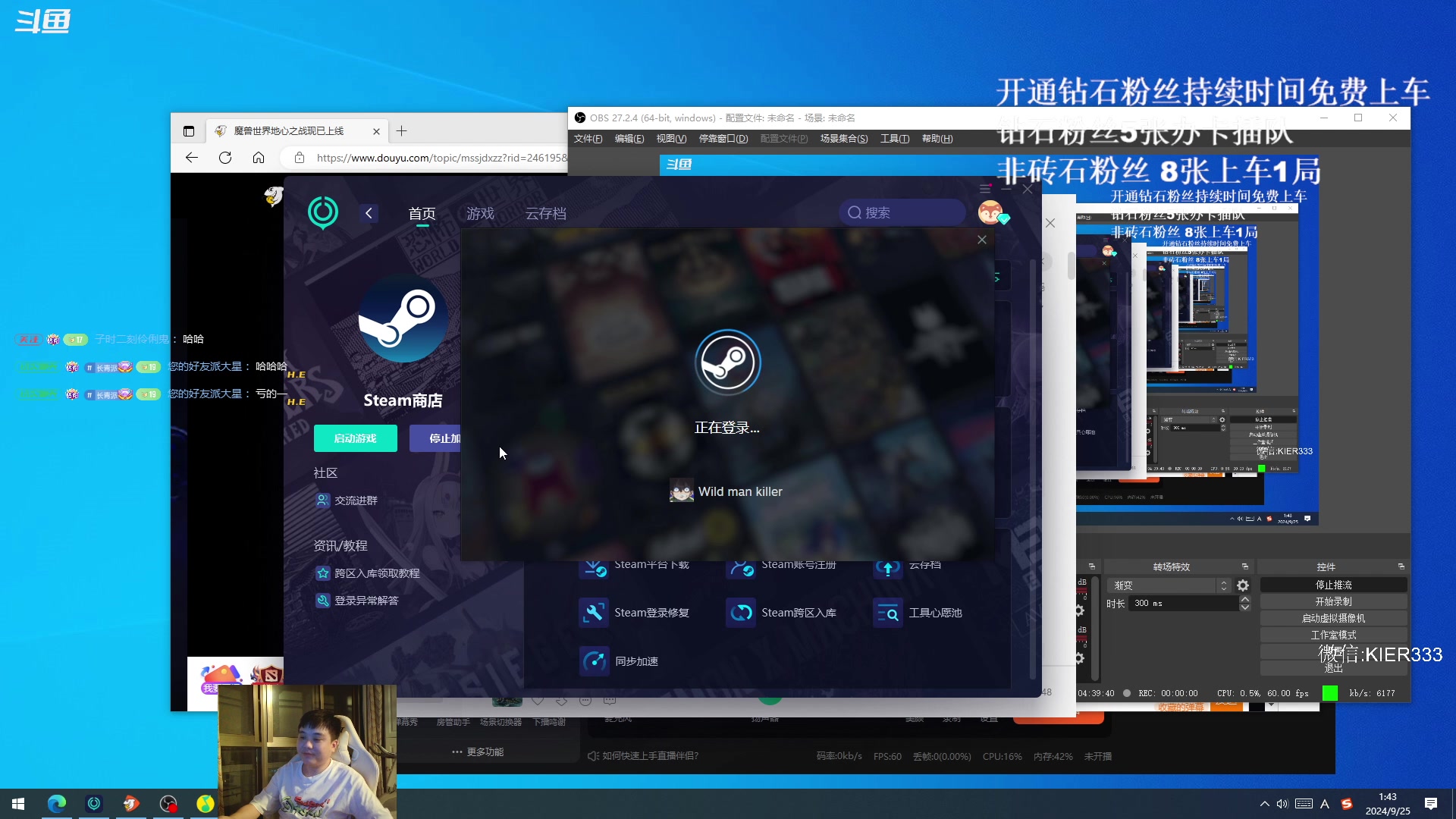This screenshot has width=1456, height=819.
Task: Open OBS transition settings gear icon
Action: [1243, 585]
